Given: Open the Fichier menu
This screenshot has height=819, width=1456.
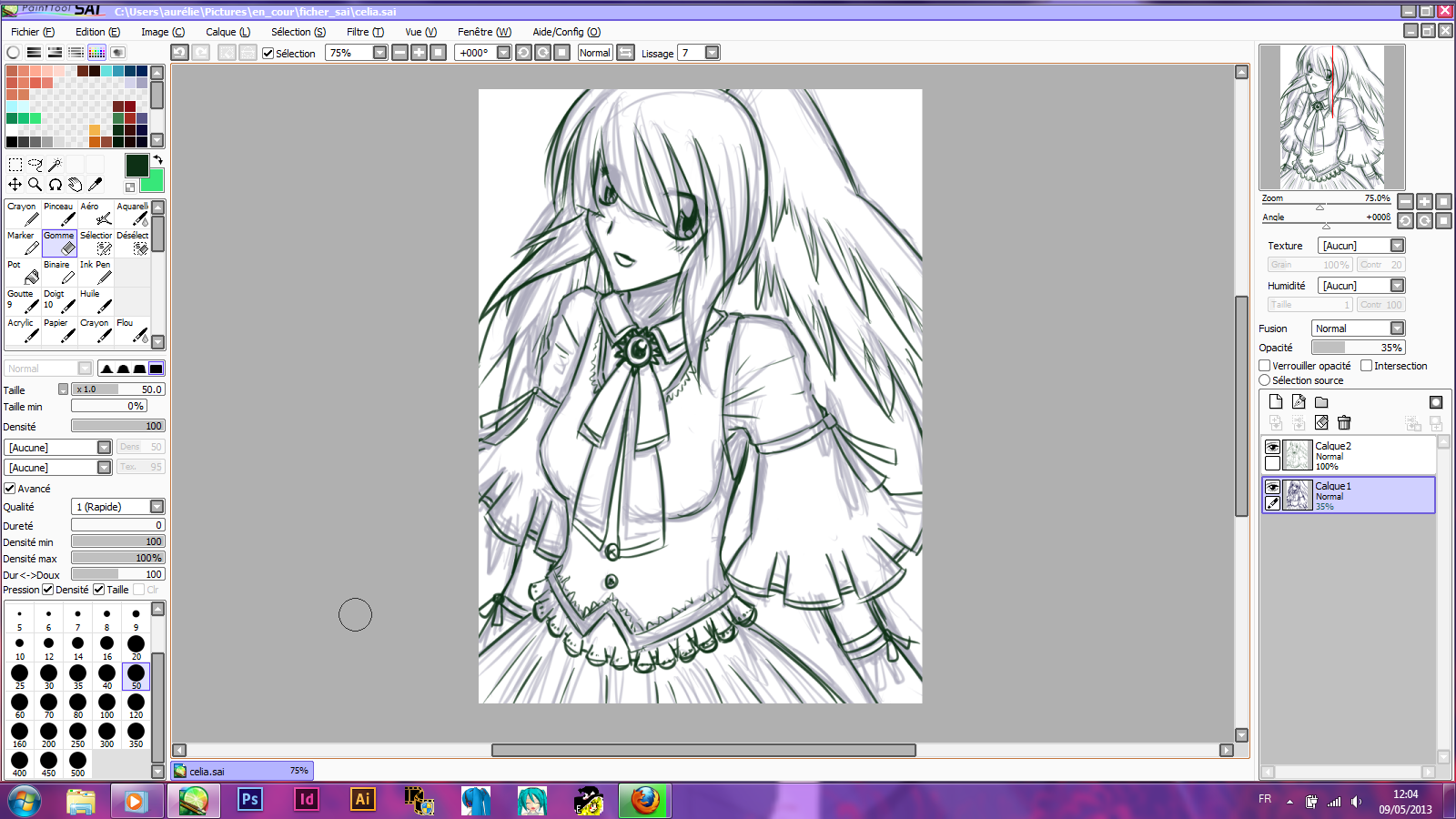Looking at the screenshot, I should tap(33, 32).
